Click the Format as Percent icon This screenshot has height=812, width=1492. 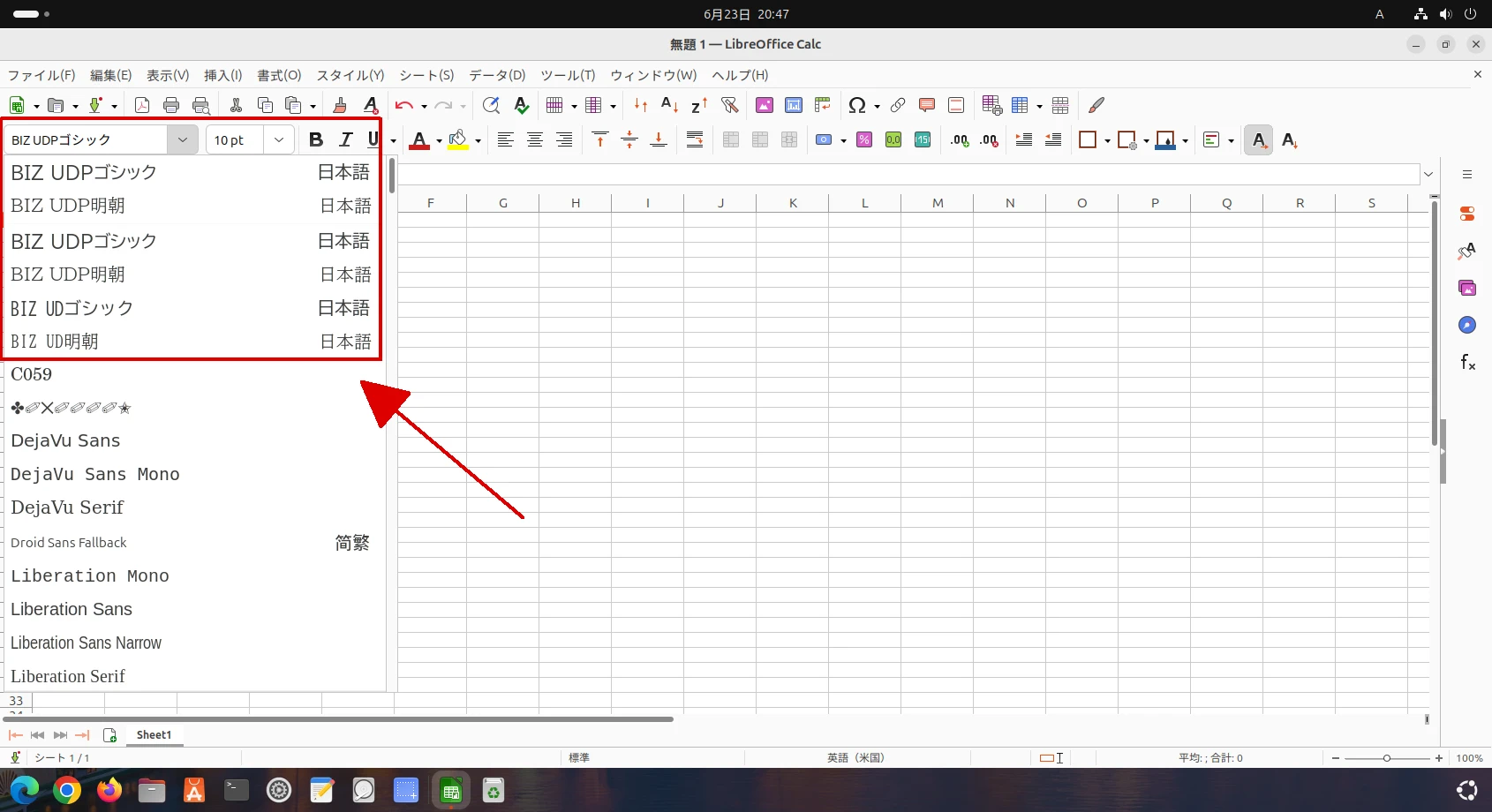click(864, 139)
